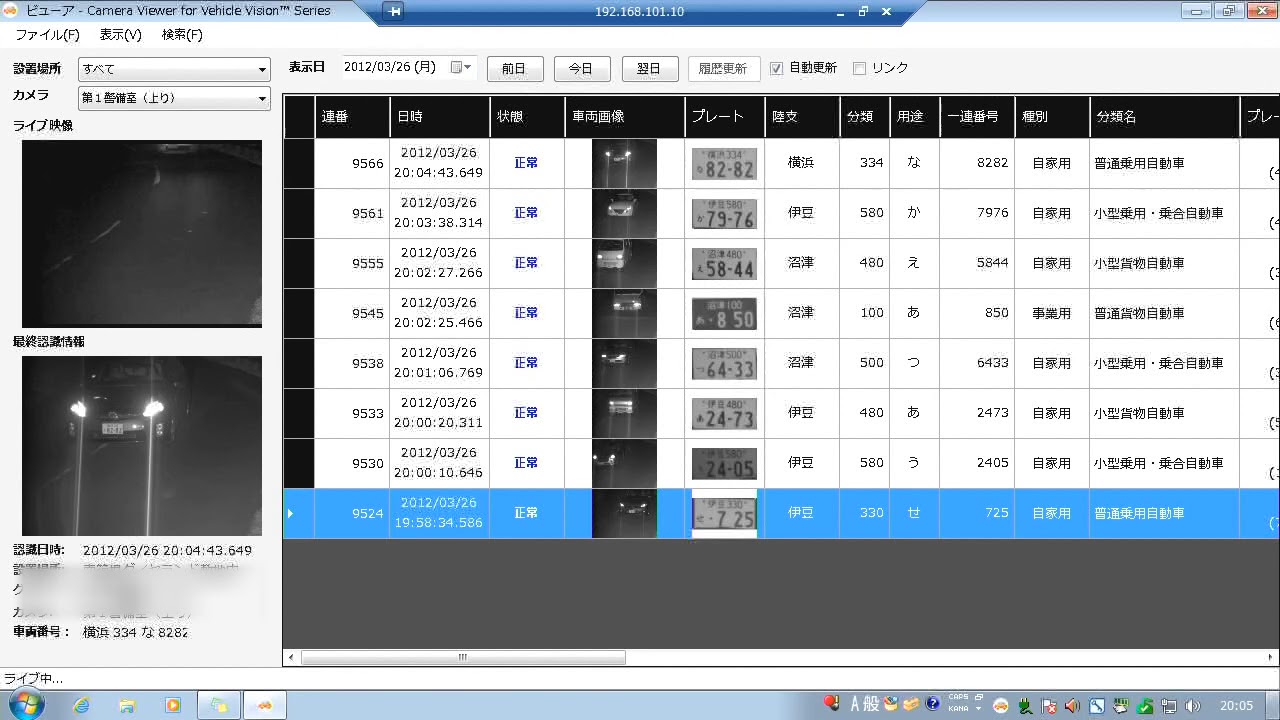Toggle the CAPS lock indicator
The image size is (1280, 720).
959,697
